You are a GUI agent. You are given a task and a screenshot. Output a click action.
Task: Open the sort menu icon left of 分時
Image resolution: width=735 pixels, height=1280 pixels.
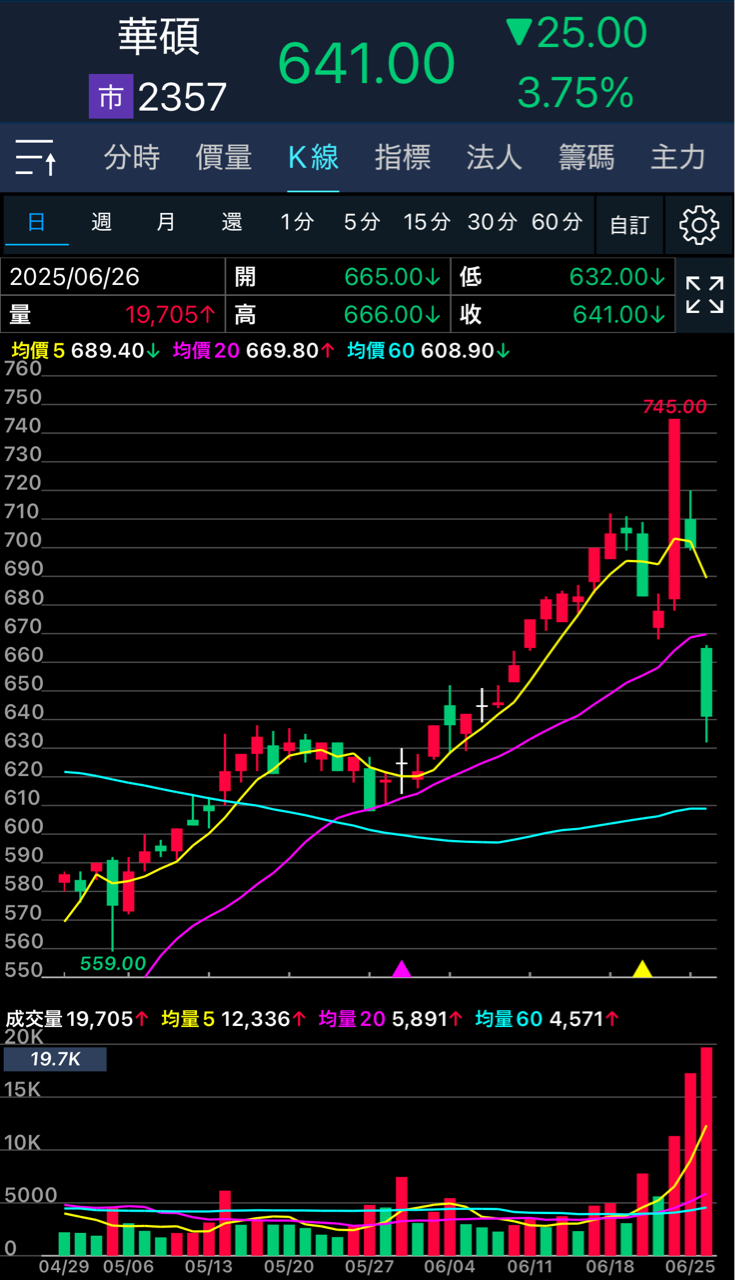point(36,158)
